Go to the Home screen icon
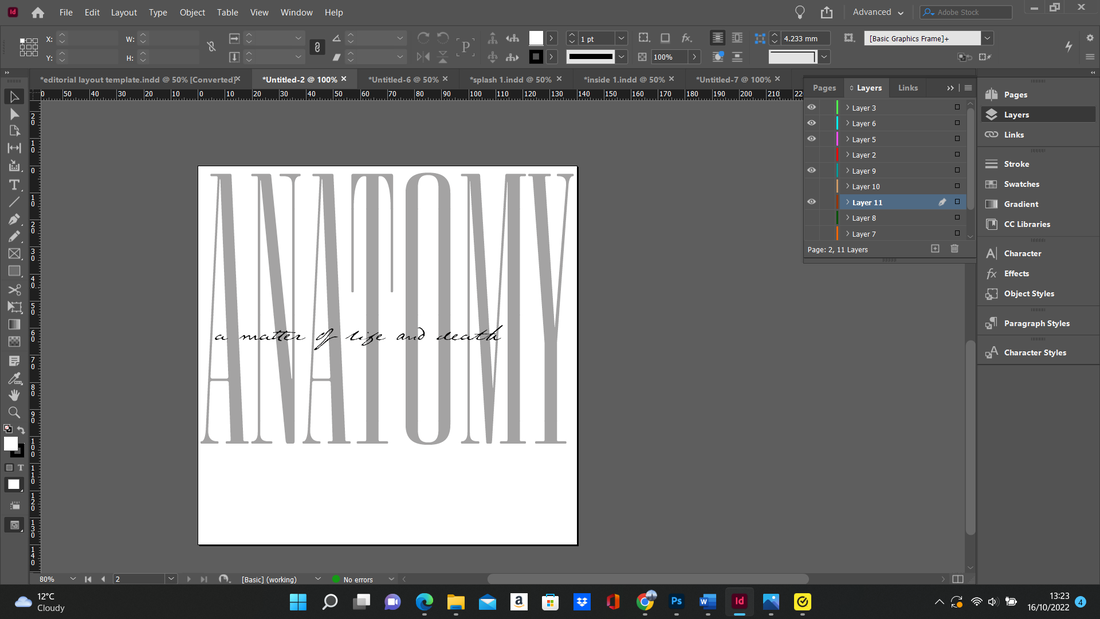 [x=38, y=13]
